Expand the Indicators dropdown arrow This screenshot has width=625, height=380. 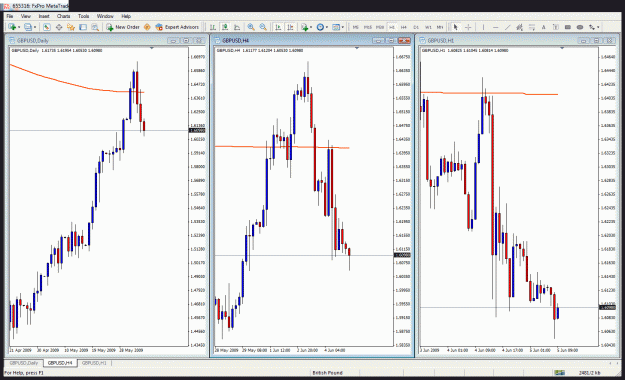point(311,27)
